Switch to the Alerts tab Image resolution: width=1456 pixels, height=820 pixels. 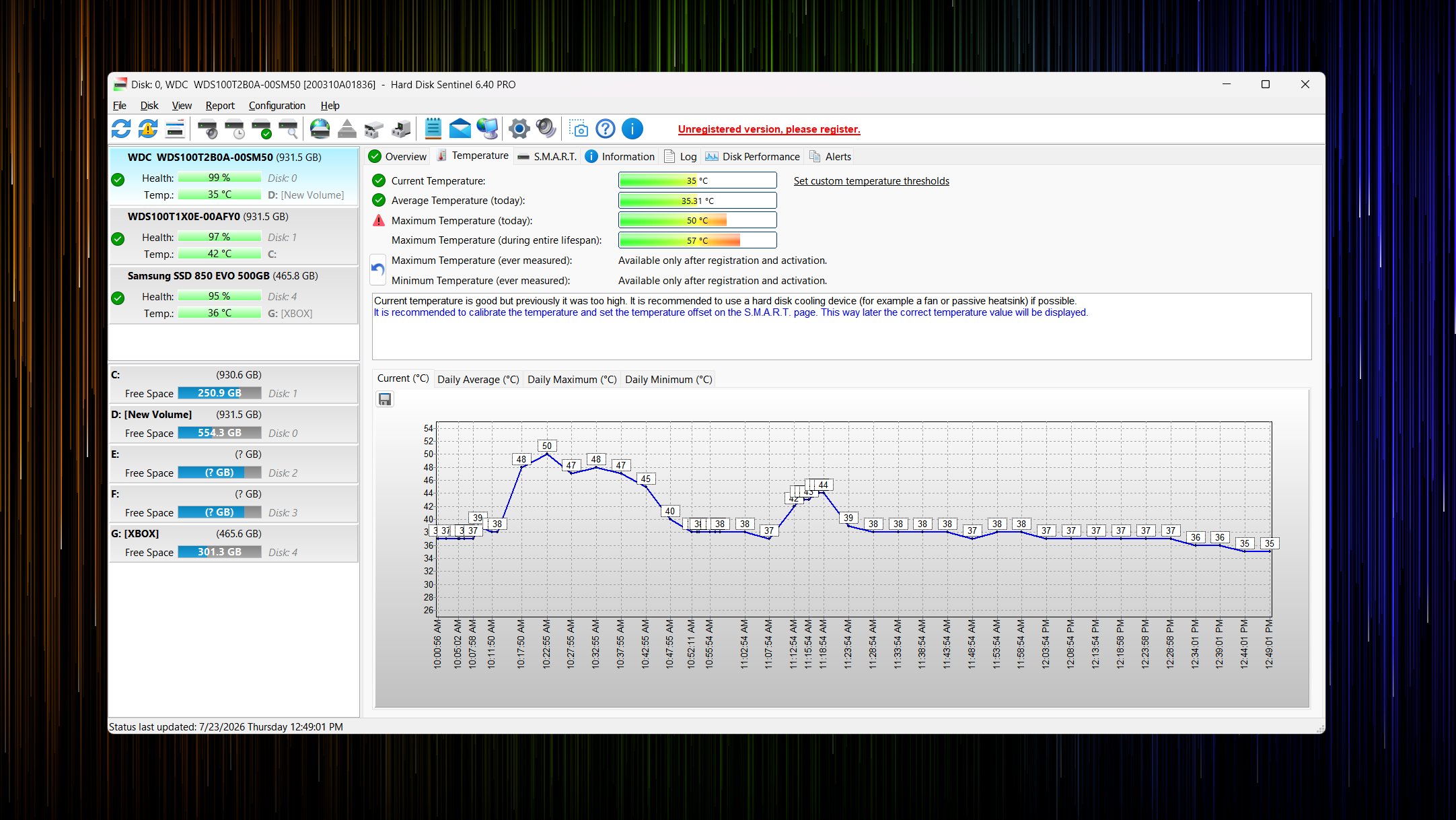(x=830, y=156)
